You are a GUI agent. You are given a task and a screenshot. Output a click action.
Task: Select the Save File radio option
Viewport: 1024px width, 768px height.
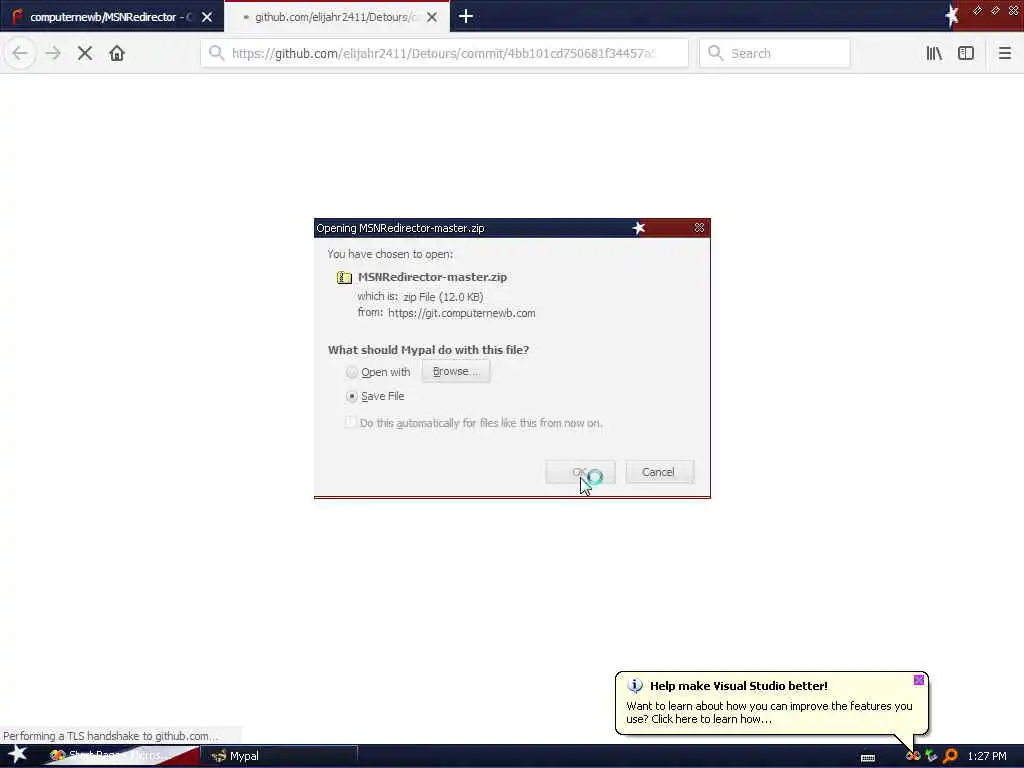[352, 396]
